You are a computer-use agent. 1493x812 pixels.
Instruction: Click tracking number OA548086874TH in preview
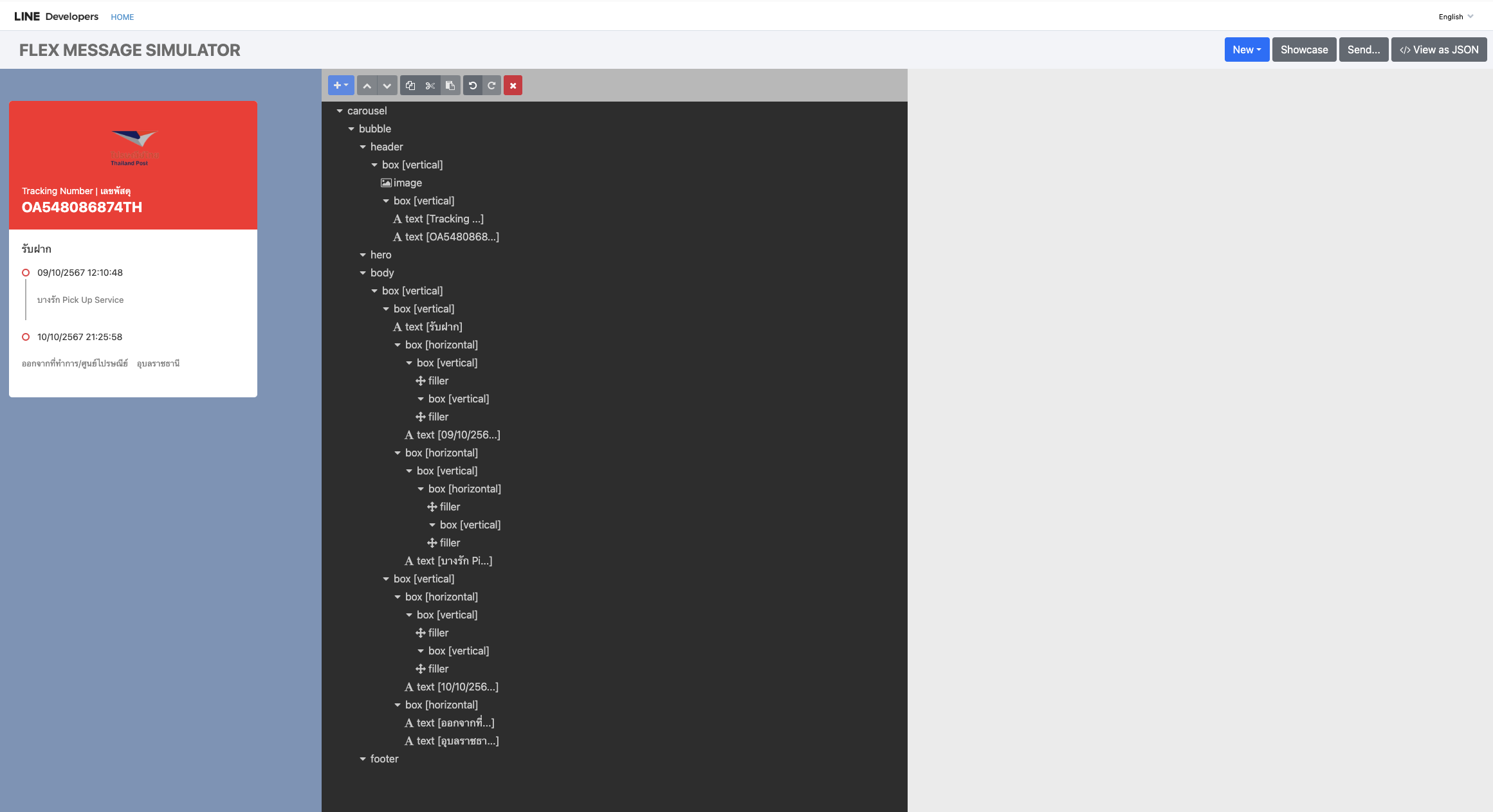point(82,207)
